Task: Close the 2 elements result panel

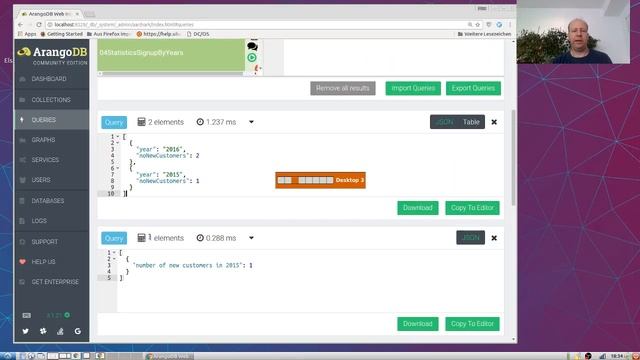Action: [x=494, y=122]
